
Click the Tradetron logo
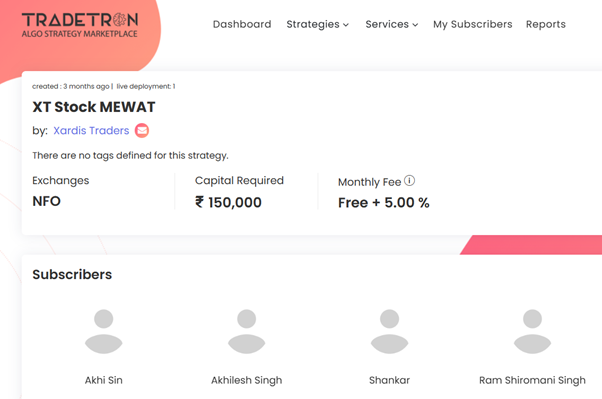[80, 25]
